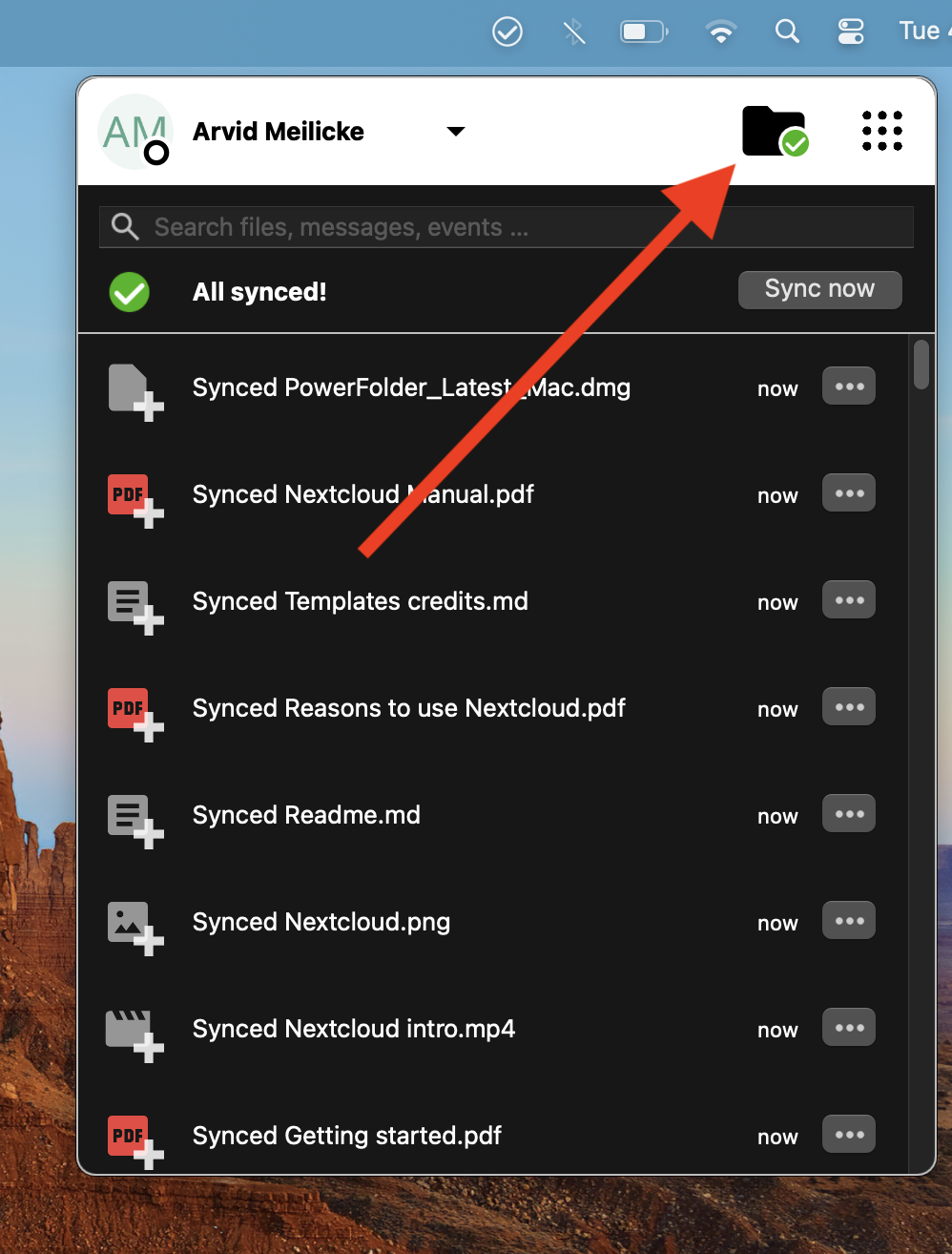952x1254 pixels.
Task: Click PDF icon for Reasons to use Nextcloud
Action: (x=135, y=713)
